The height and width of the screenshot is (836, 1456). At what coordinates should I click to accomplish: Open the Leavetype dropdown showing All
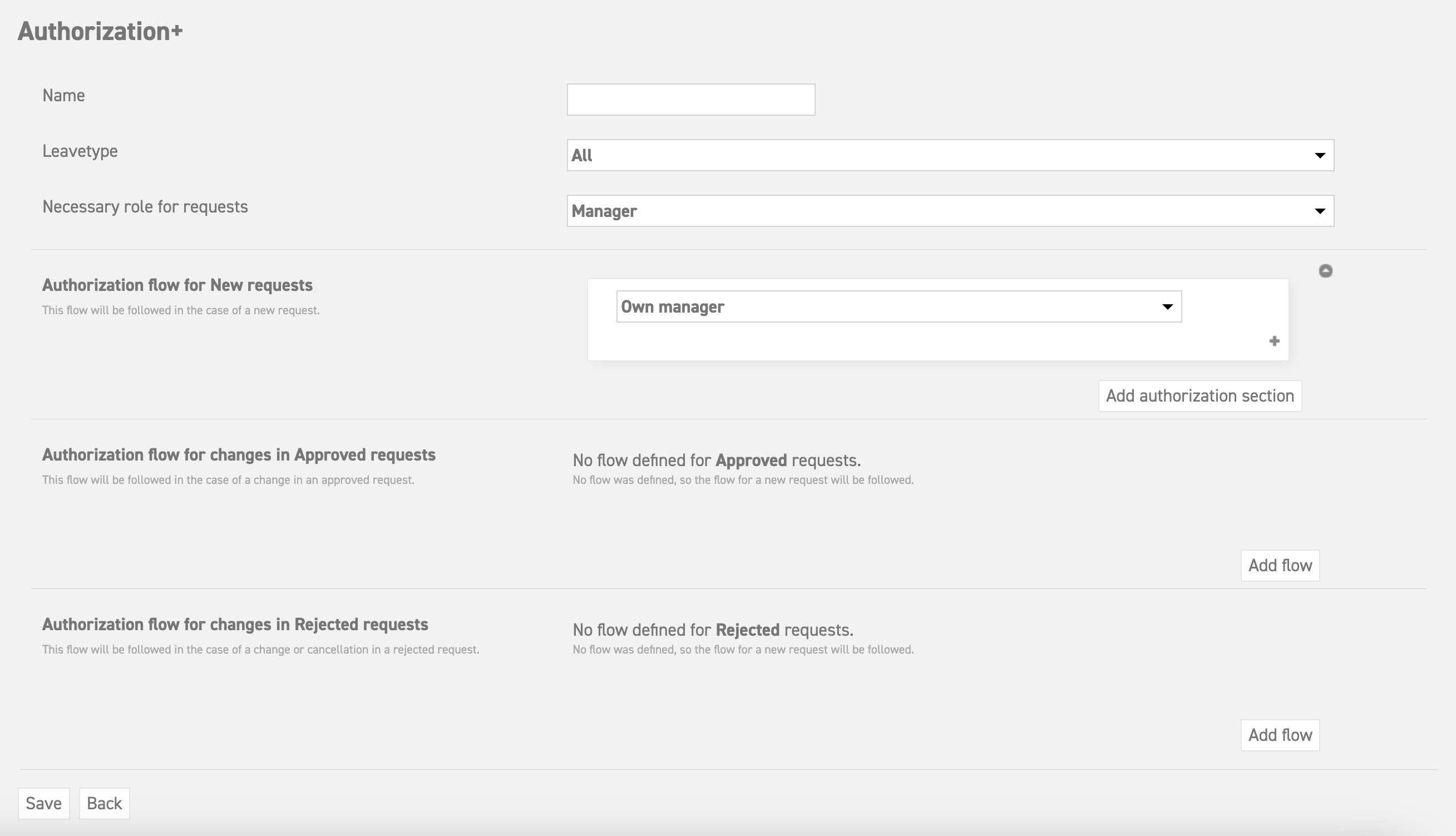click(950, 155)
